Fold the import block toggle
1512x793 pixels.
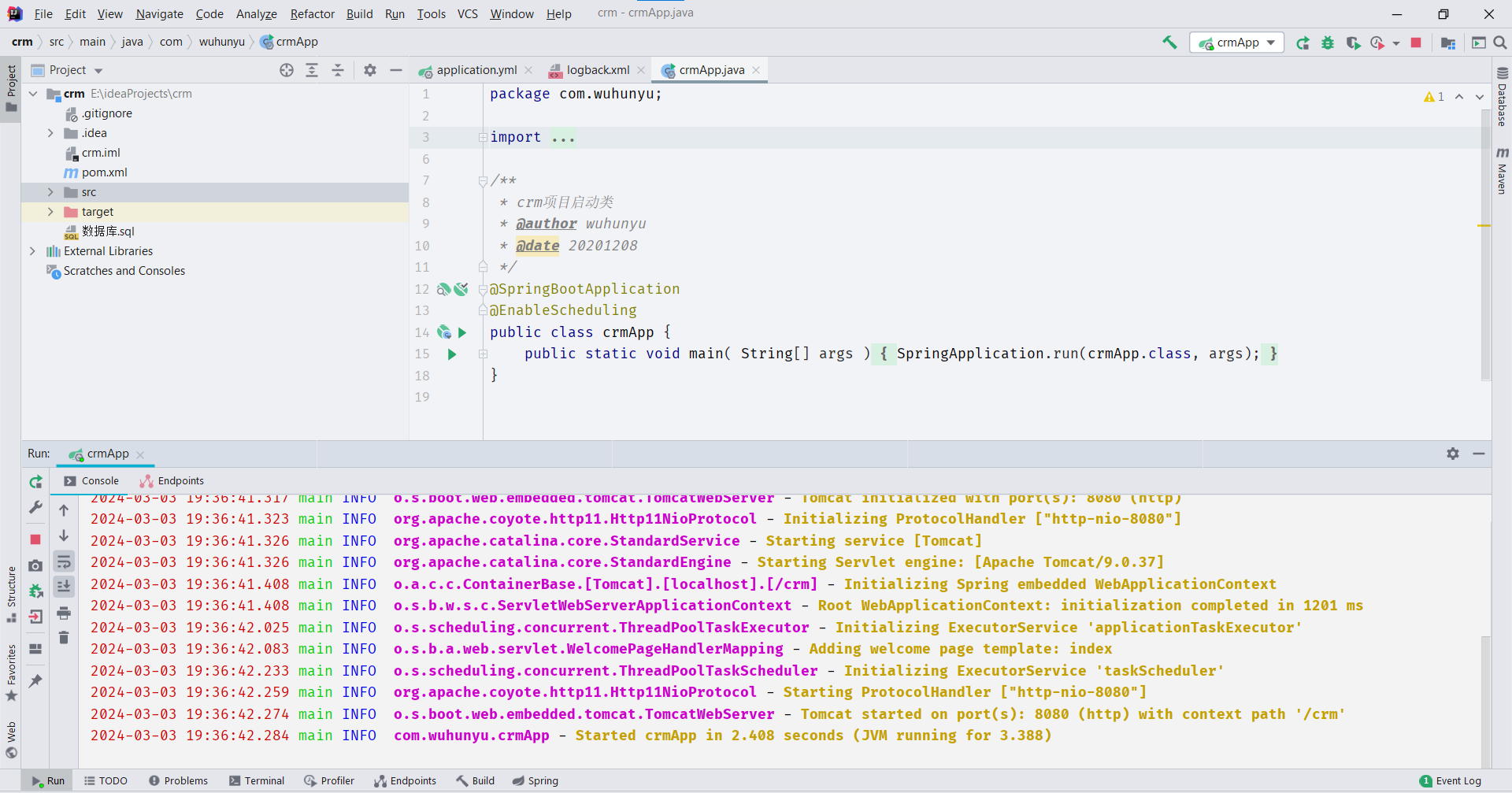[483, 138]
